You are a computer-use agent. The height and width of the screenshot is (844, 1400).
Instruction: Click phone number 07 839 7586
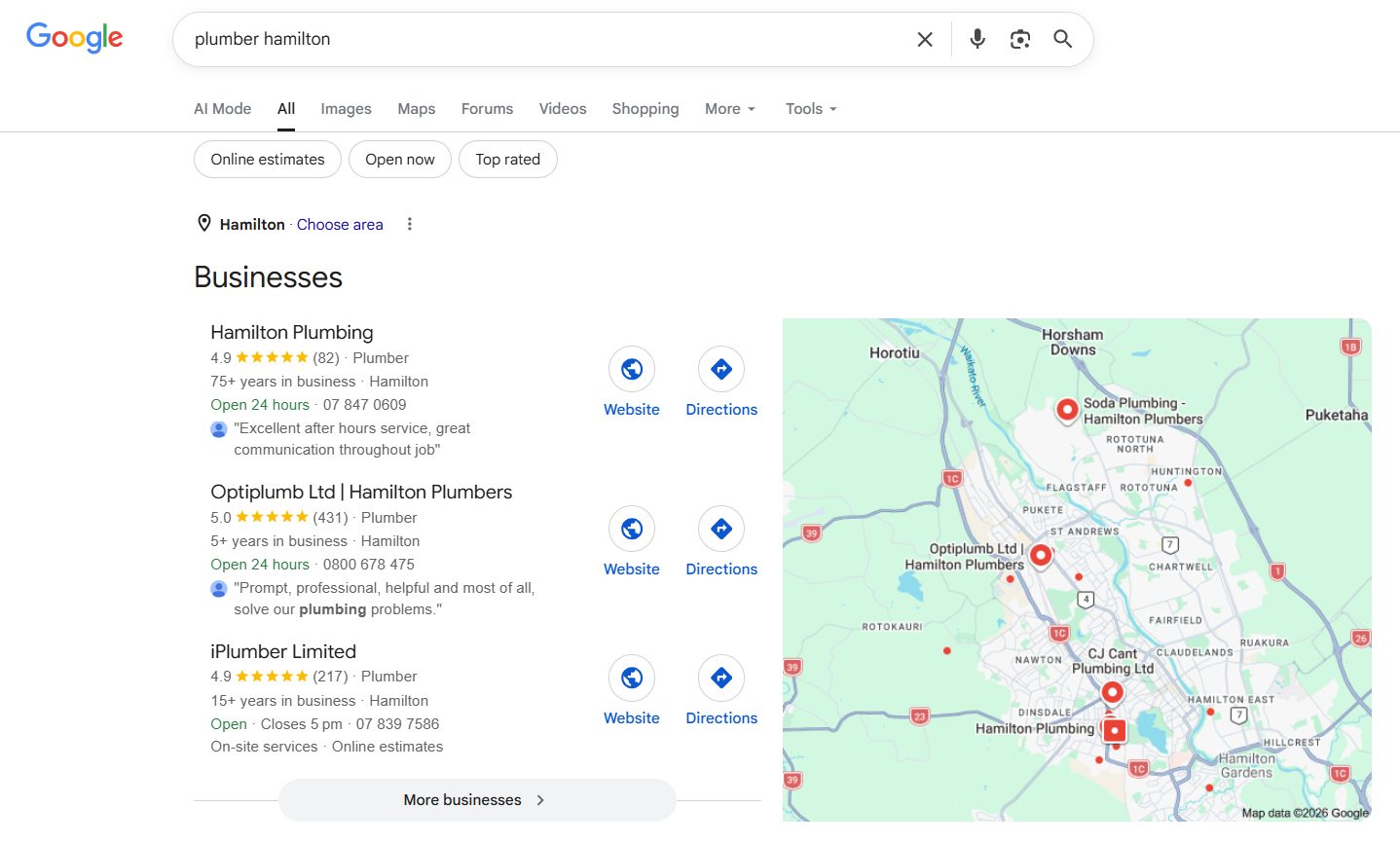click(x=397, y=724)
